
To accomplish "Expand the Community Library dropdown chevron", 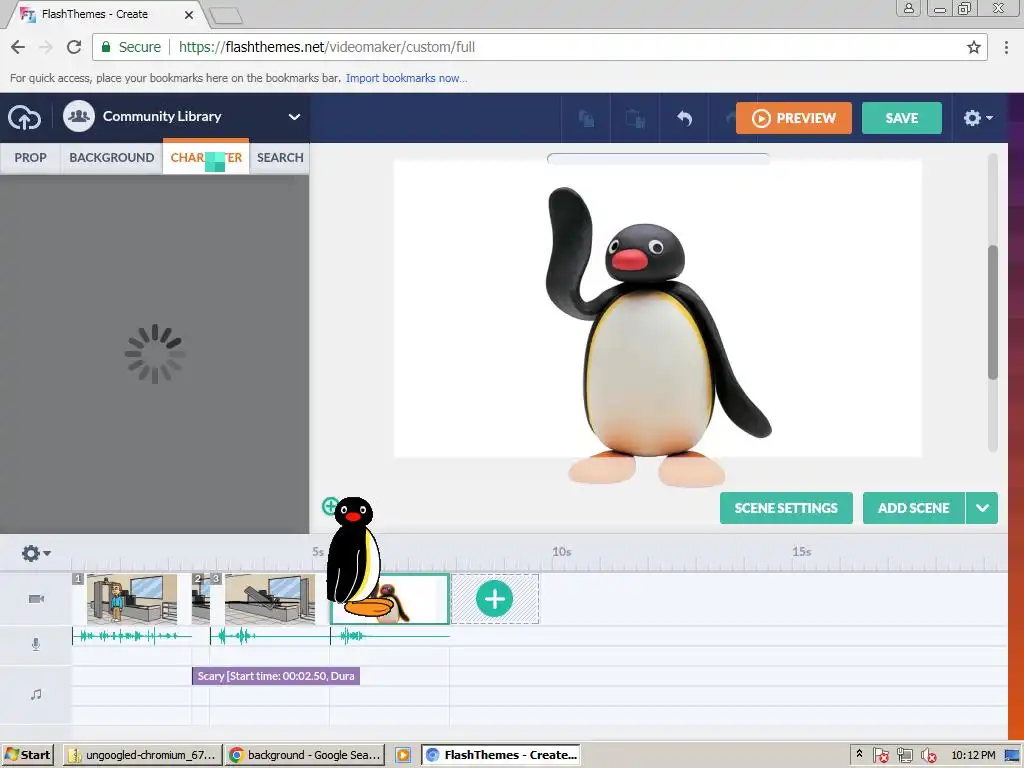I will click(x=295, y=117).
